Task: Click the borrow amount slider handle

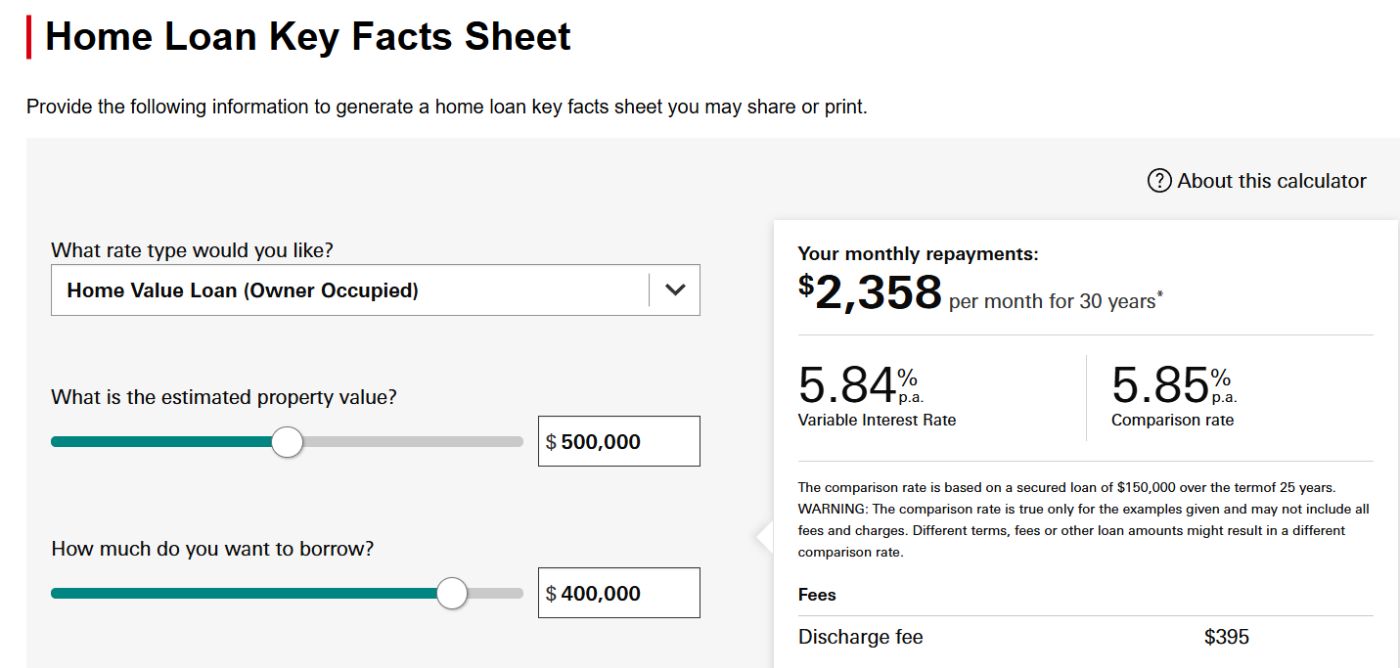Action: [x=452, y=593]
